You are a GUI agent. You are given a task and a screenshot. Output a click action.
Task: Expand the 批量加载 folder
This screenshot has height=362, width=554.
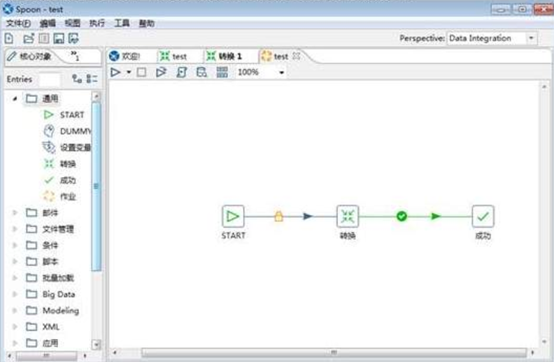coord(15,278)
